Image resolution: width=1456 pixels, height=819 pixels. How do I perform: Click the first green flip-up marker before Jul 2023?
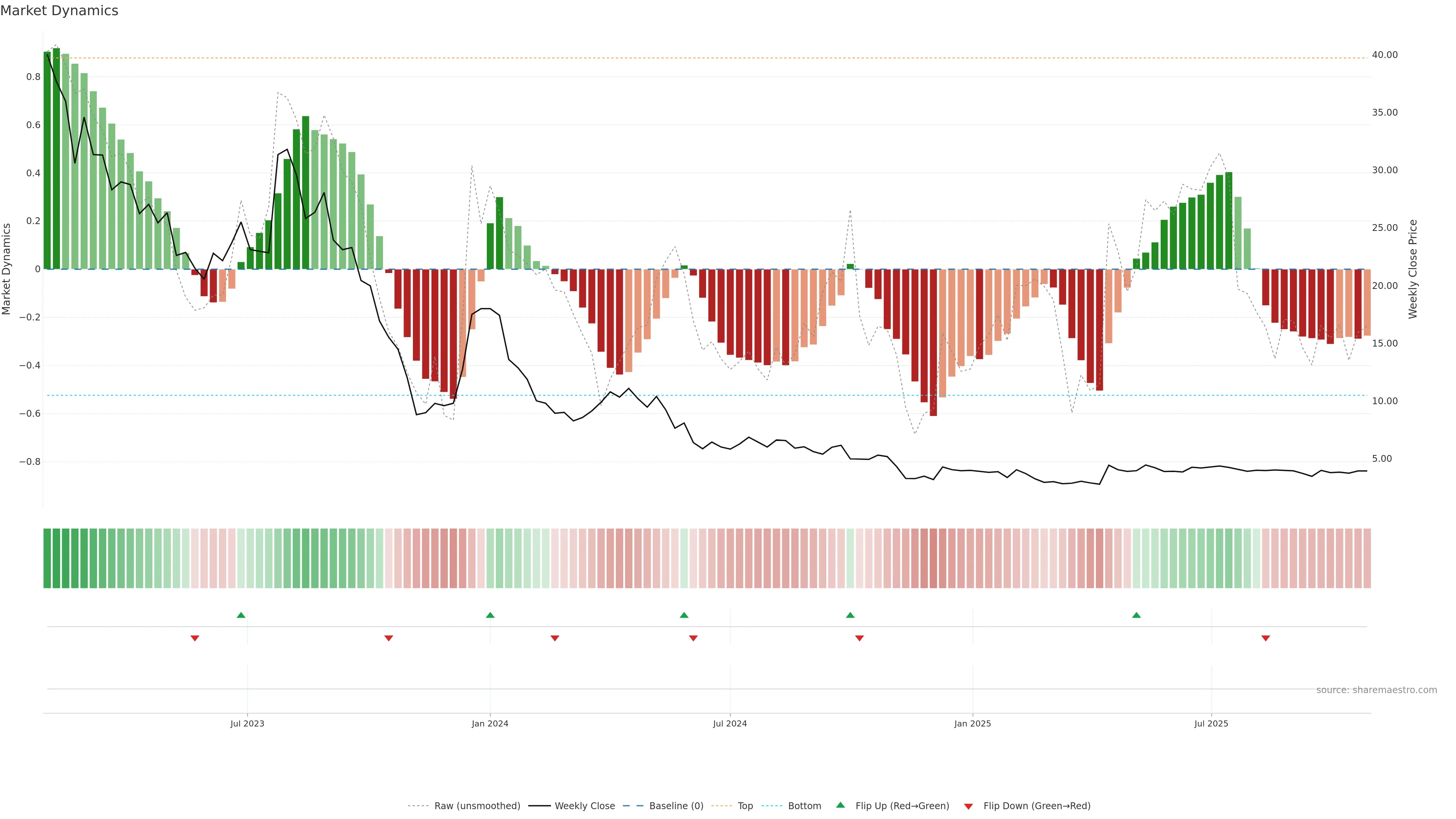[x=241, y=615]
